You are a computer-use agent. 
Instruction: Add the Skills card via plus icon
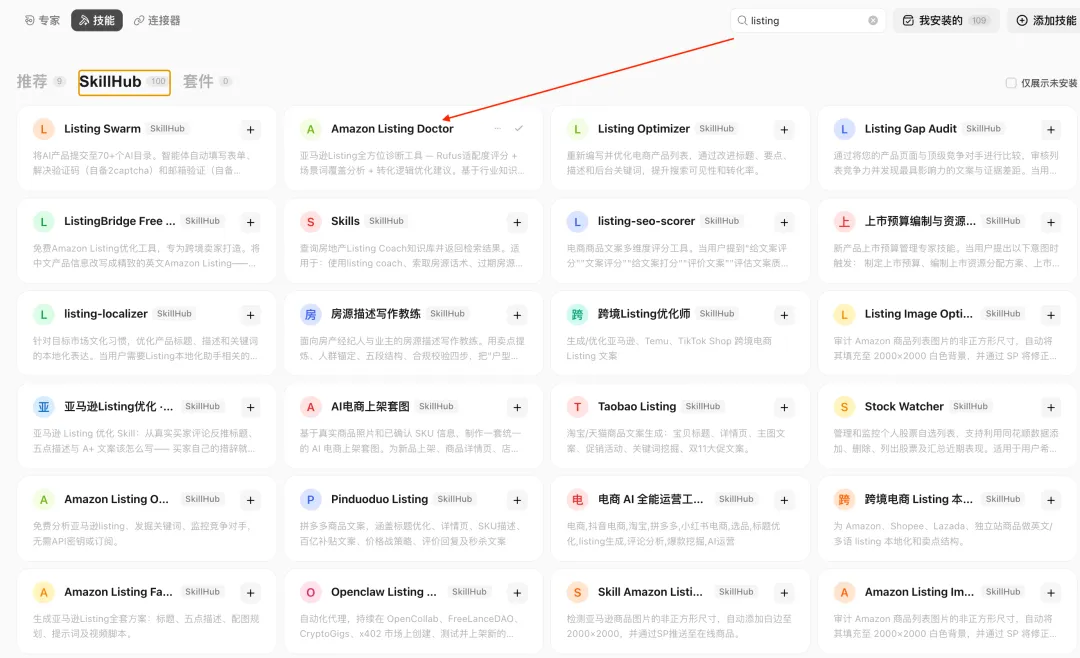point(517,223)
